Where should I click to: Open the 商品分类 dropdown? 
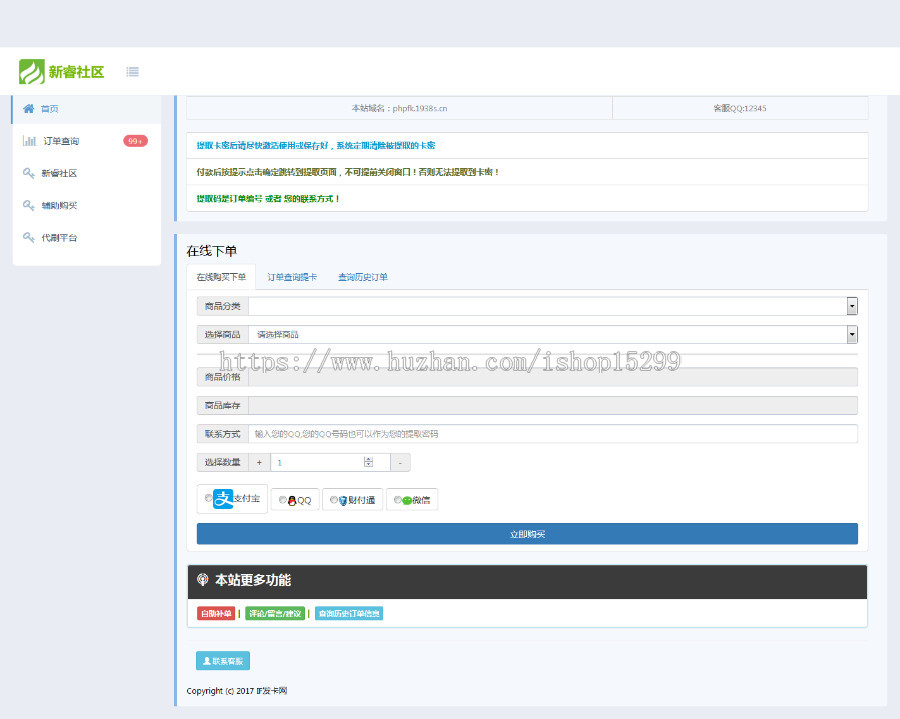click(x=851, y=305)
